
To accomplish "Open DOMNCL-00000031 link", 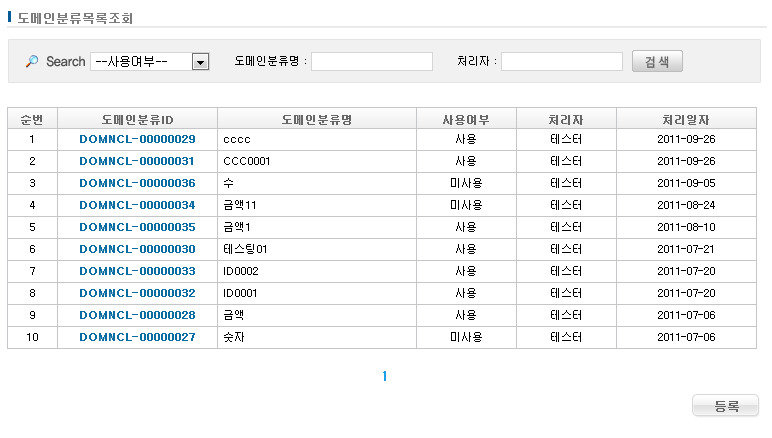I will pos(137,161).
